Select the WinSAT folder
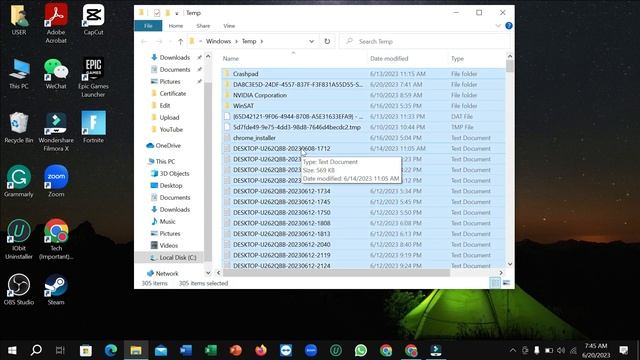640x360 pixels. 243,106
